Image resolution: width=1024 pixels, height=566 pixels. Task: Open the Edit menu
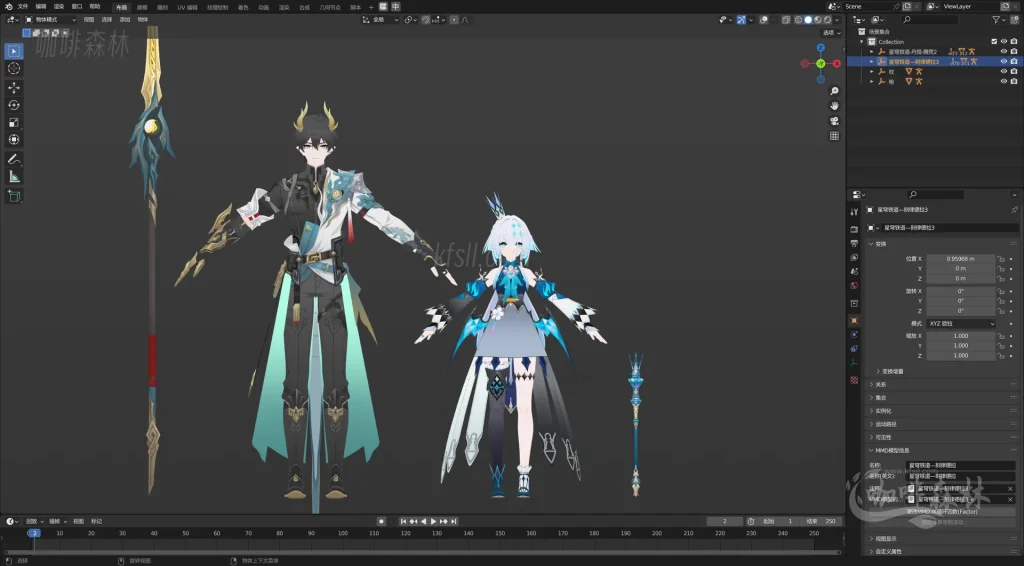tap(40, 7)
